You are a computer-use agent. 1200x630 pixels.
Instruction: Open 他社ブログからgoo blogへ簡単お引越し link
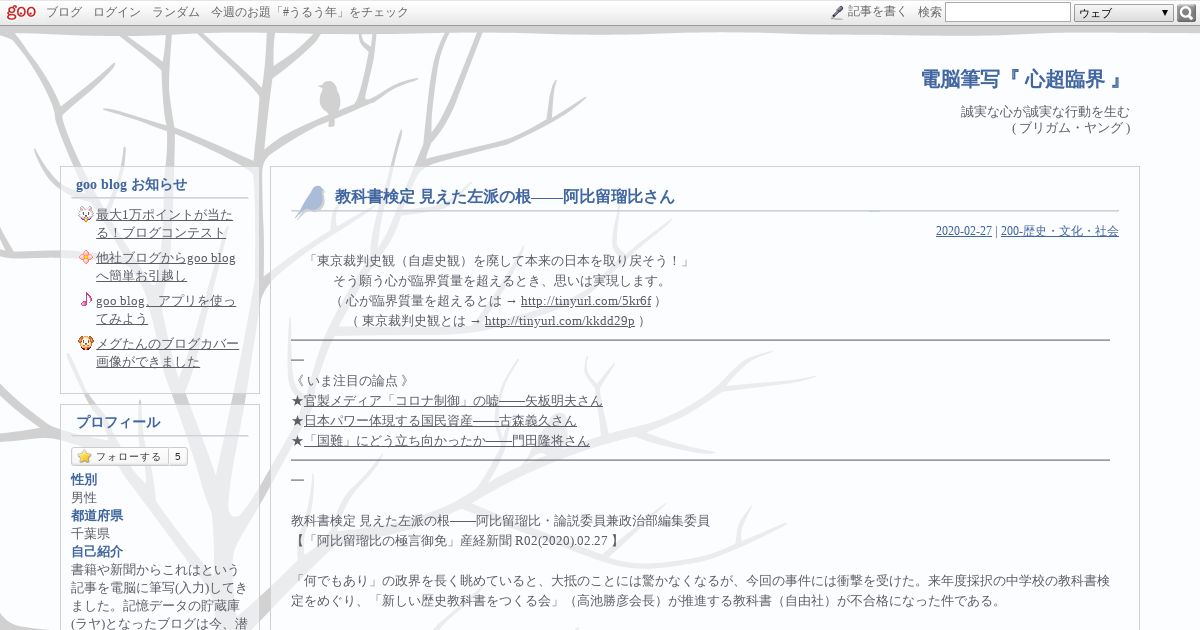pos(166,267)
